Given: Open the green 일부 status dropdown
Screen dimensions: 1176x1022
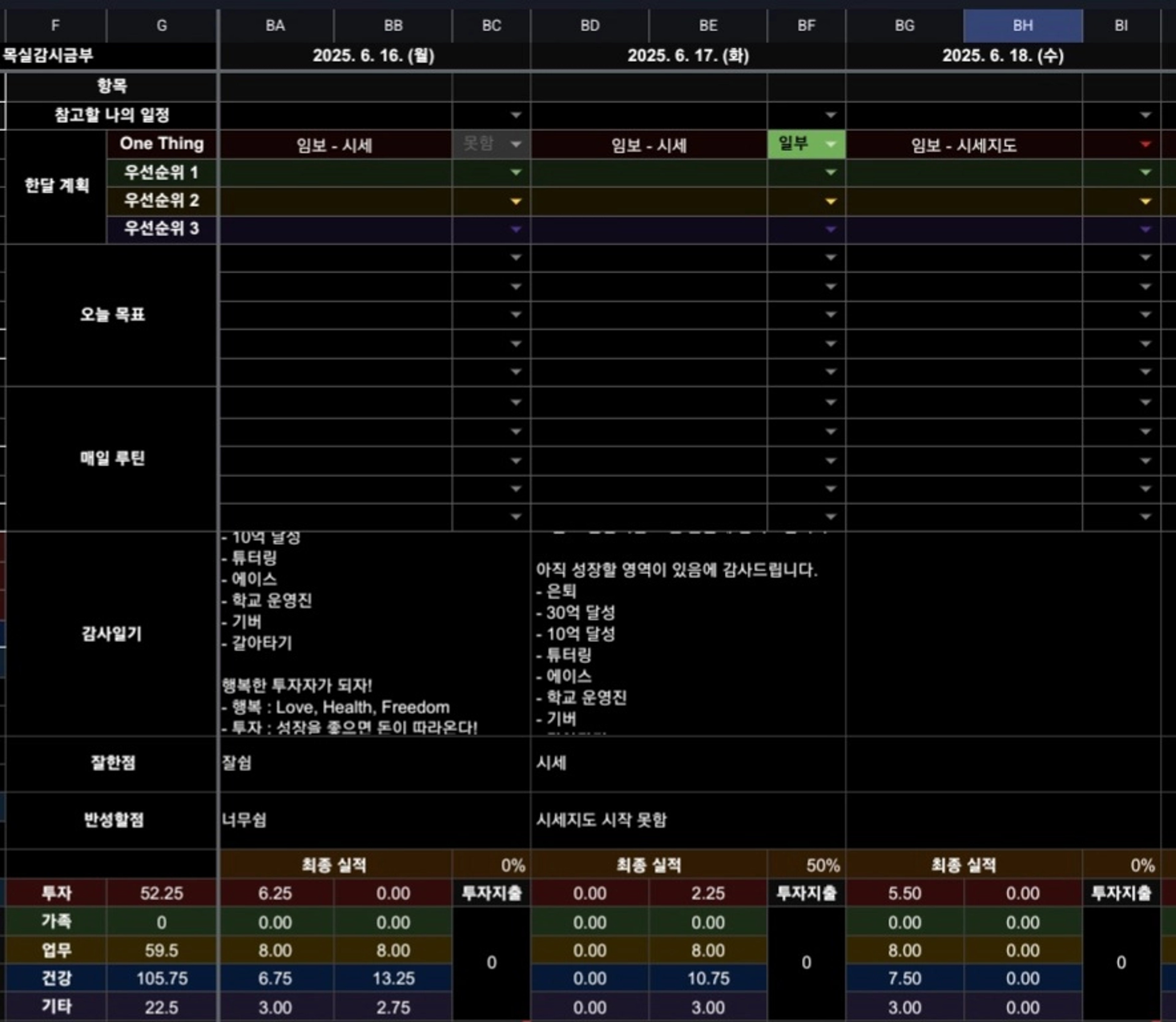Looking at the screenshot, I should point(831,144).
